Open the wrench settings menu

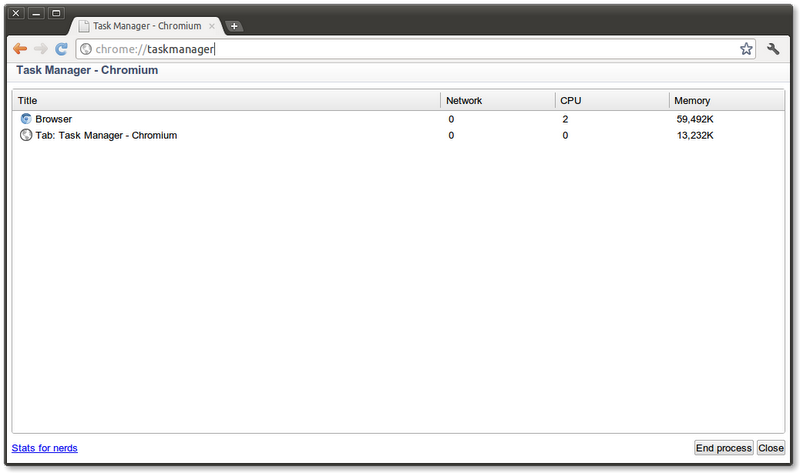tap(773, 49)
